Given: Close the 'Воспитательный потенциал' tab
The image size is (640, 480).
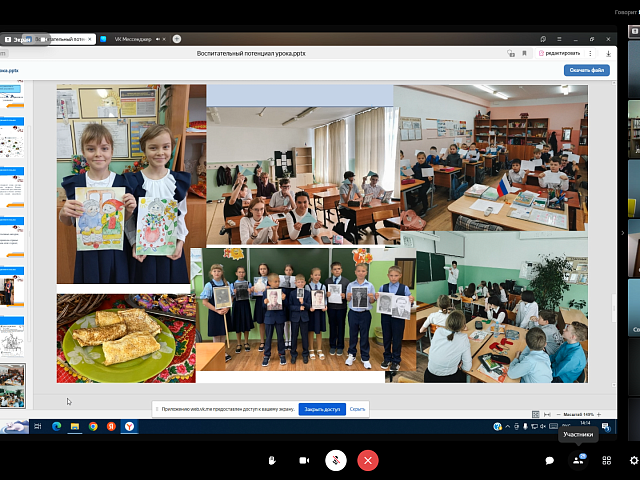Looking at the screenshot, I should (90, 39).
